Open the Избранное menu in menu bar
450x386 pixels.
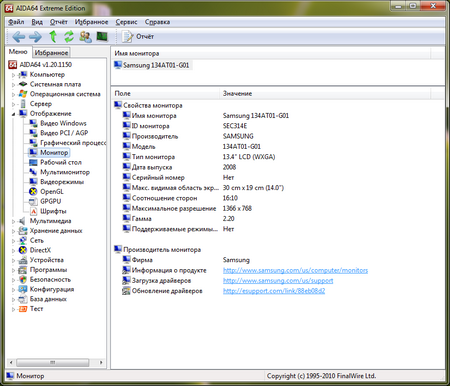[x=91, y=22]
